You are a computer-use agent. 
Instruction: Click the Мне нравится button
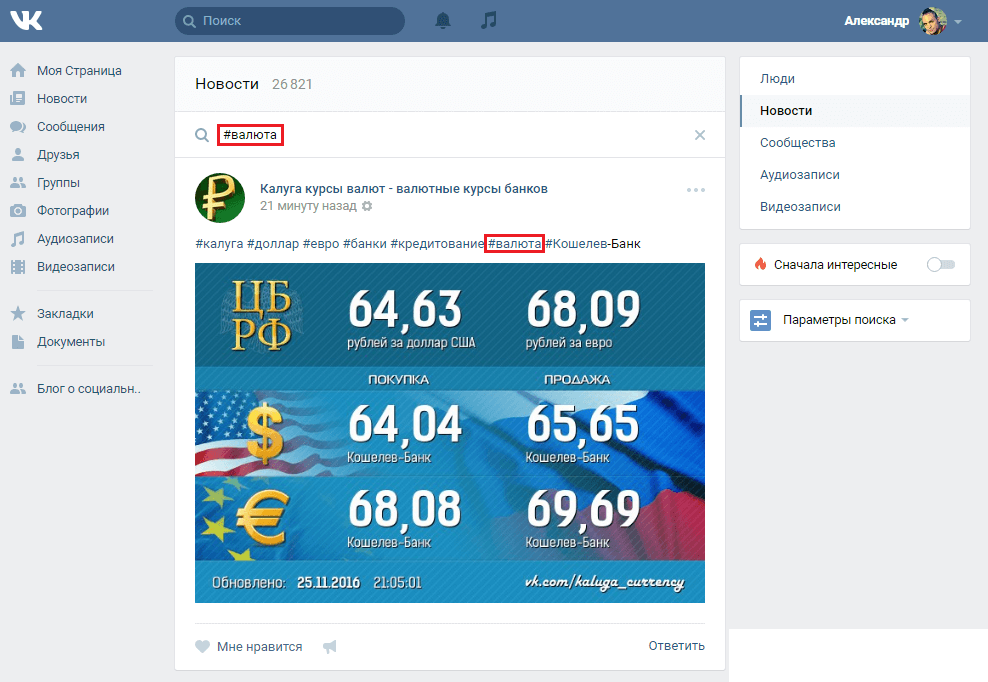tap(248, 647)
